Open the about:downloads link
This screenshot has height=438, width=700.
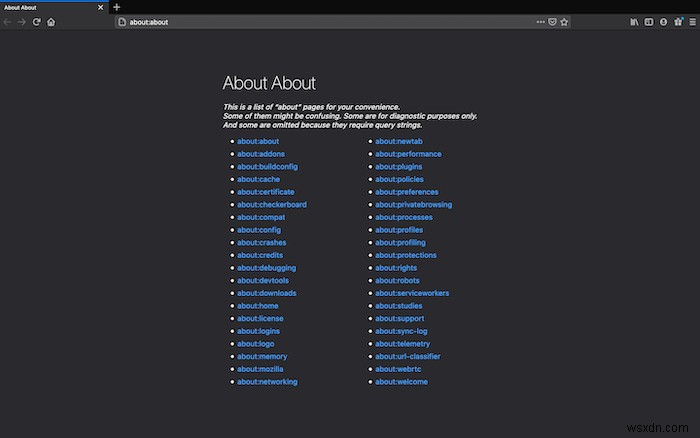point(267,293)
